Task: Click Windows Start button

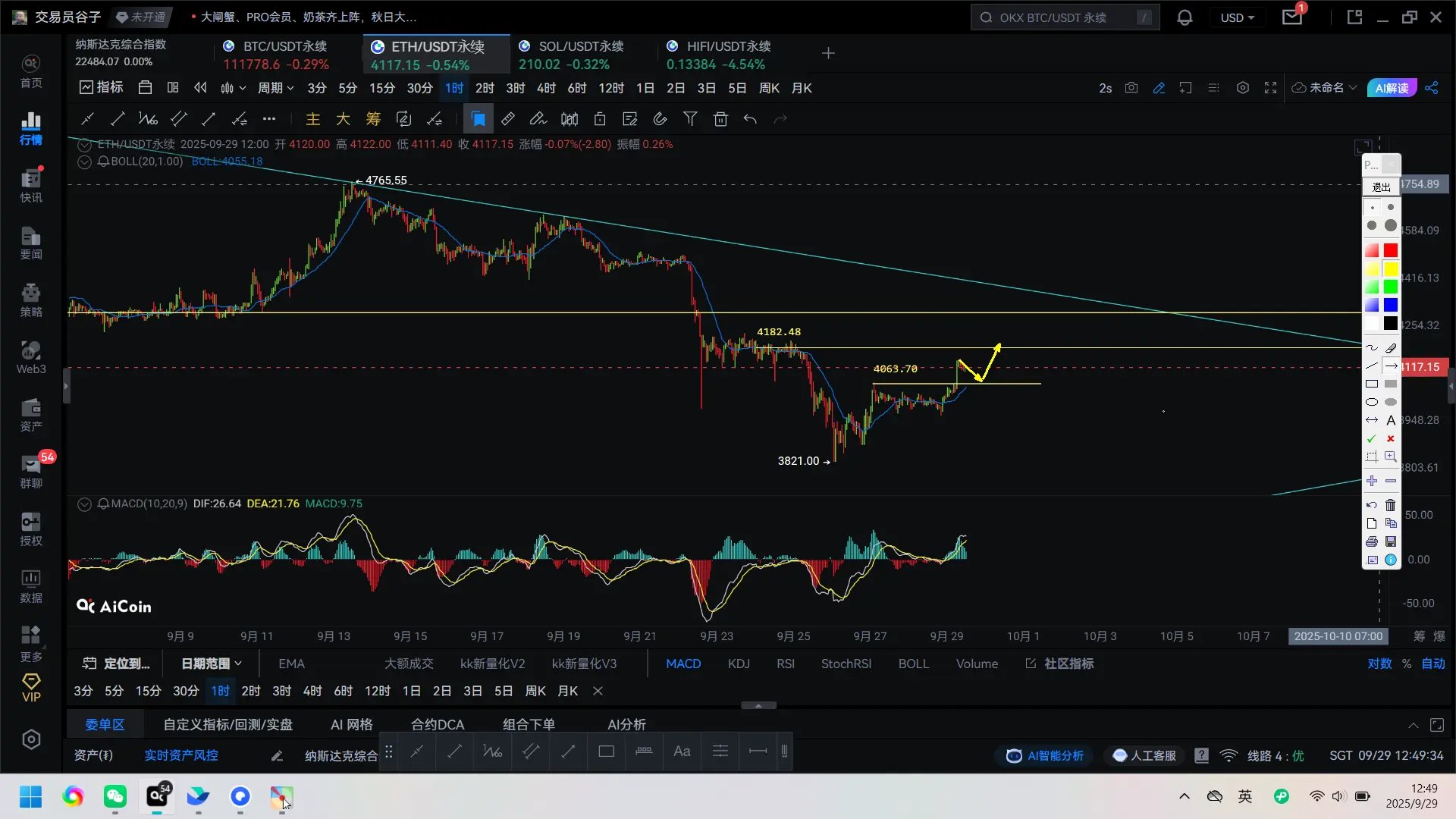Action: [x=31, y=796]
